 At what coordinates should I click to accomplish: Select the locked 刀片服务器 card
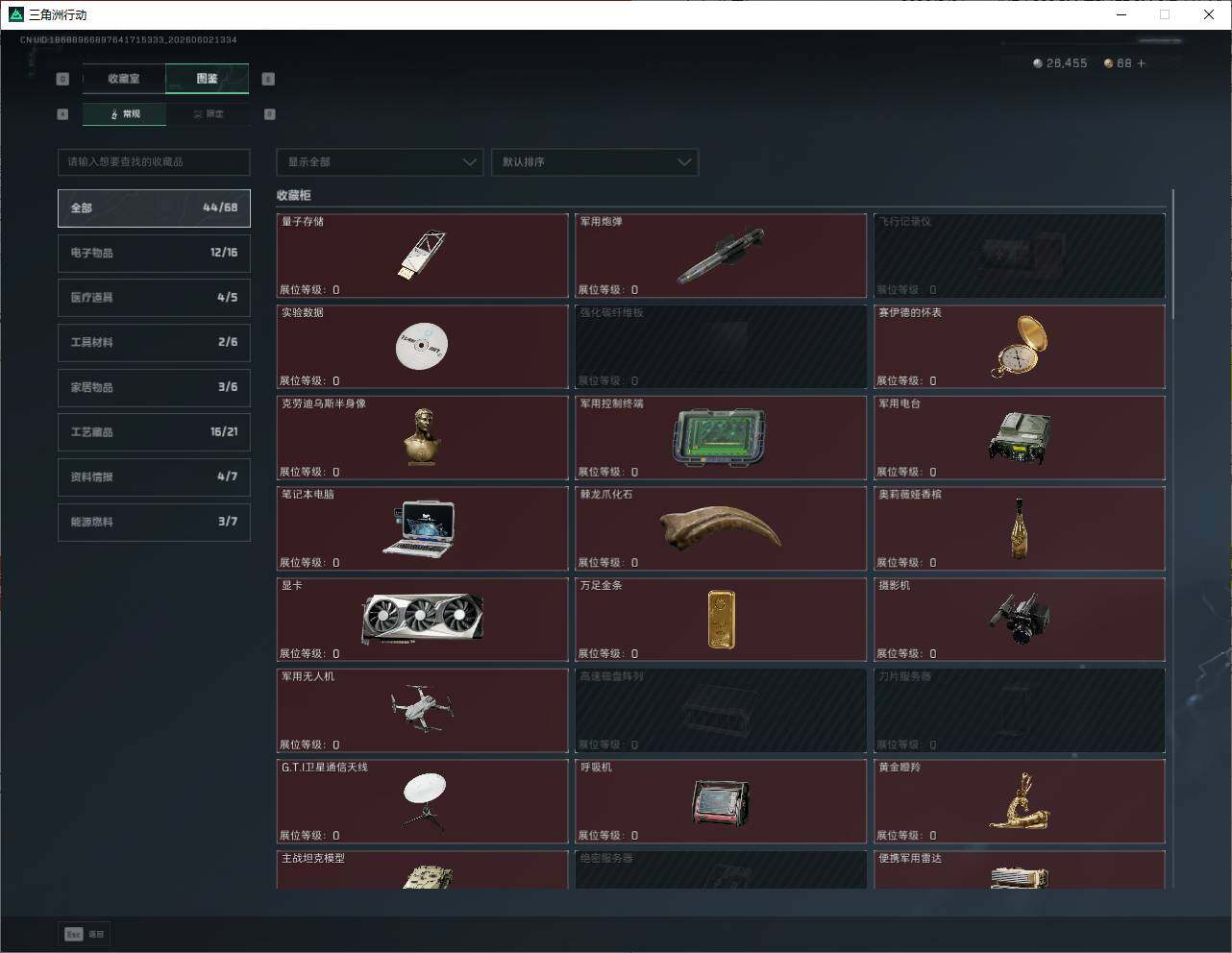(1020, 711)
